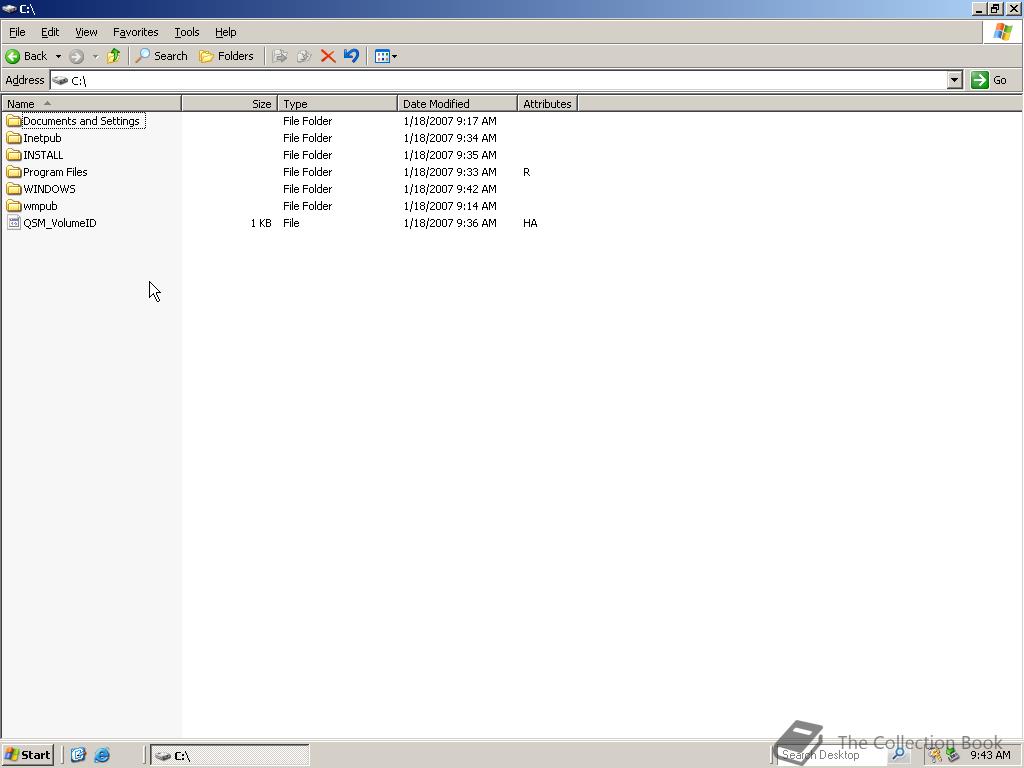Sort by the Attributes column header
This screenshot has width=1024, height=768.
coord(547,104)
